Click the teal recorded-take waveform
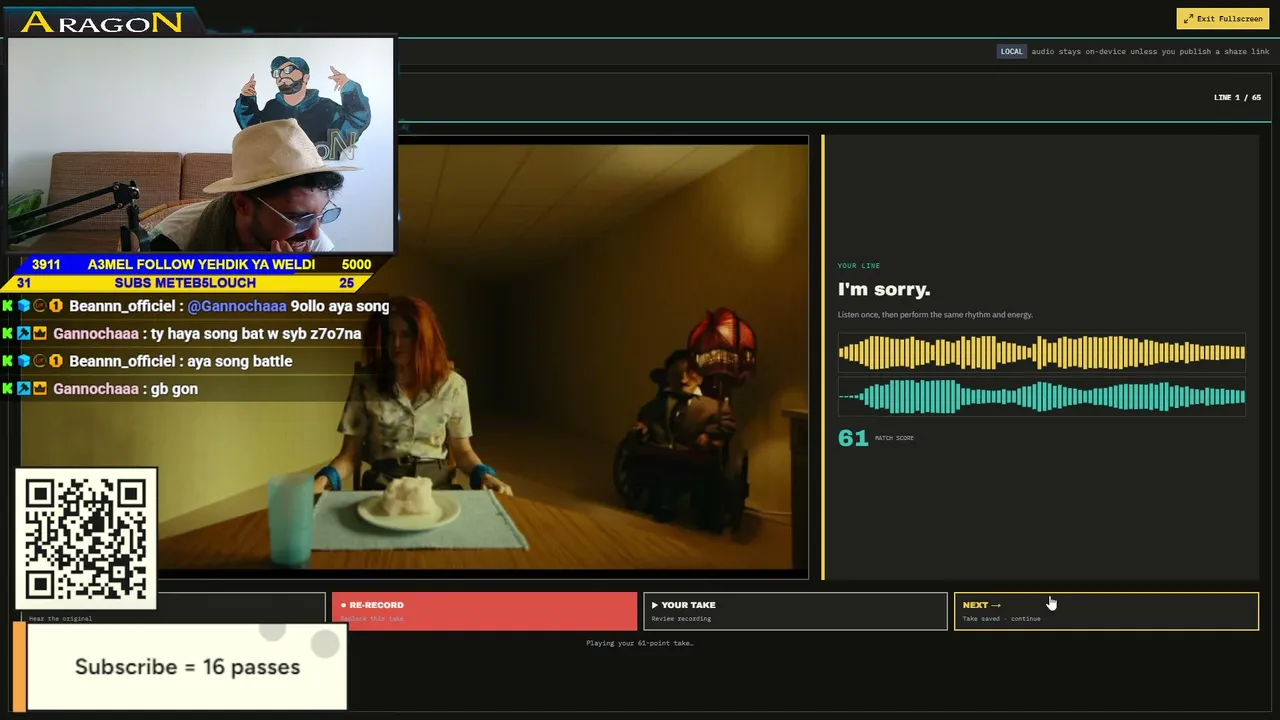Screen dimensions: 1280x720 pyautogui.click(x=1041, y=397)
